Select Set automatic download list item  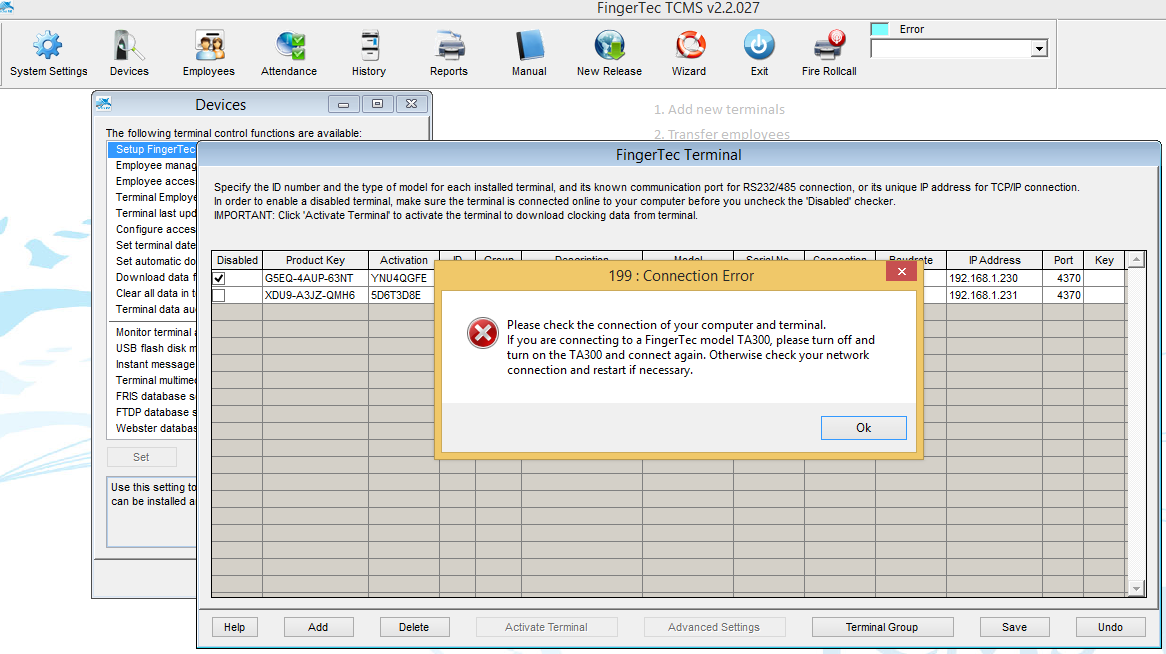pos(152,261)
